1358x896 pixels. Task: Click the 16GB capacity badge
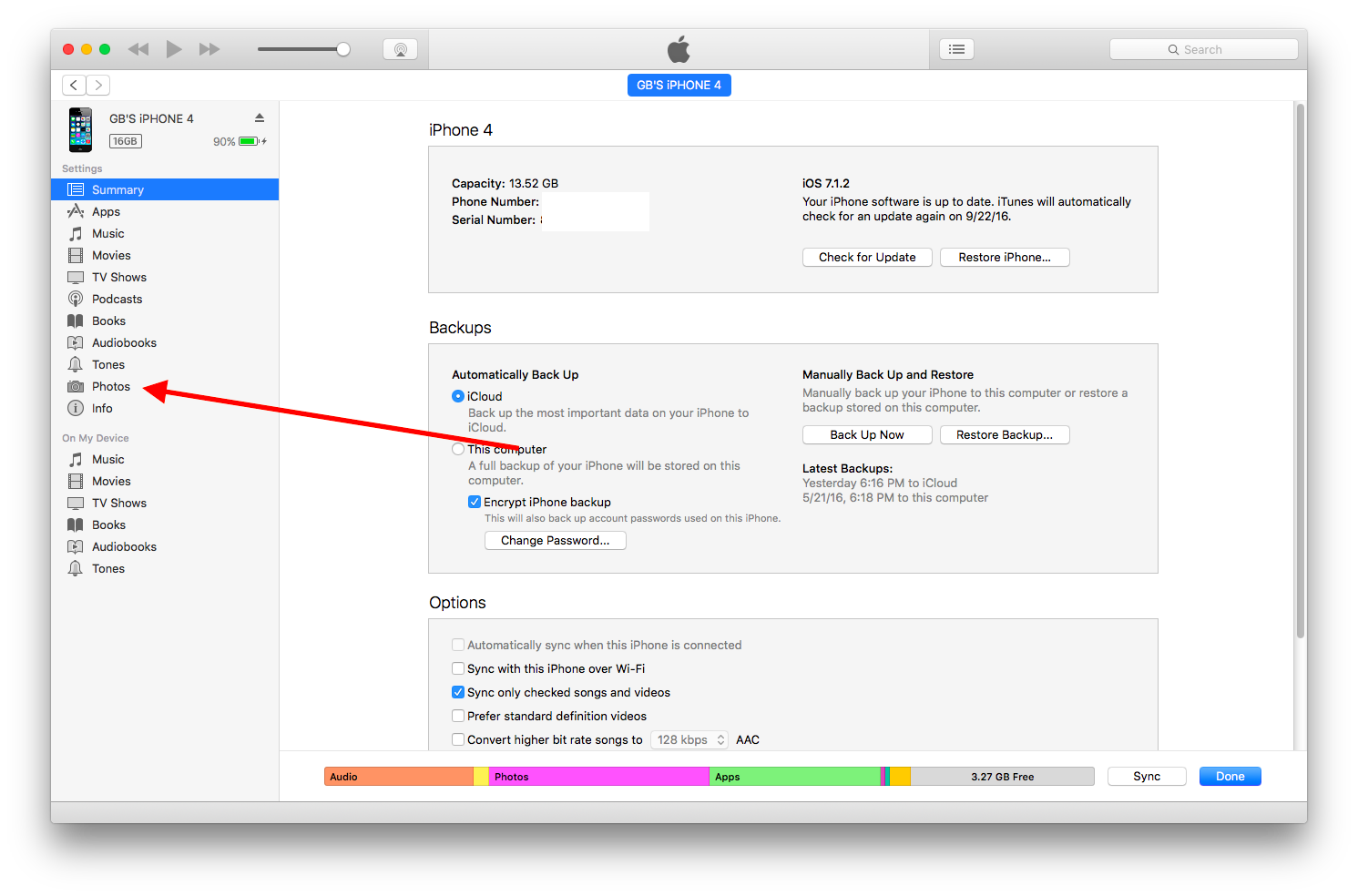(126, 141)
